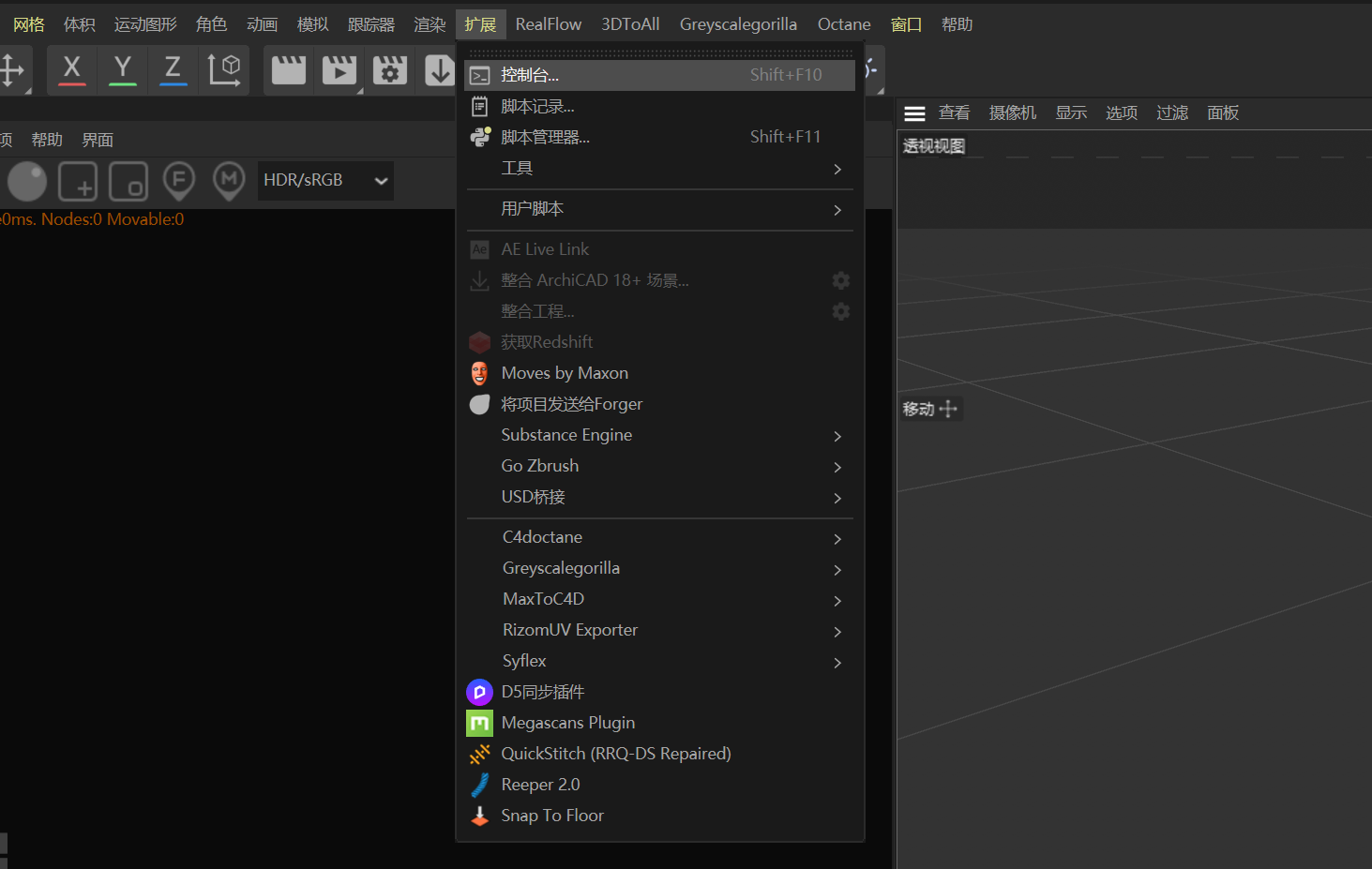
Task: Expand the USD桥接 submenu
Action: pyautogui.click(x=660, y=497)
